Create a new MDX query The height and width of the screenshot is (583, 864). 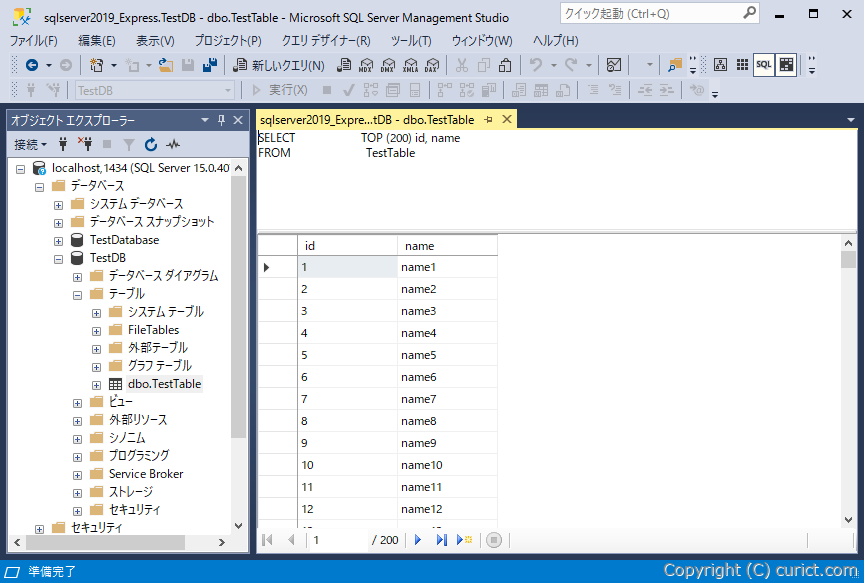[366, 65]
